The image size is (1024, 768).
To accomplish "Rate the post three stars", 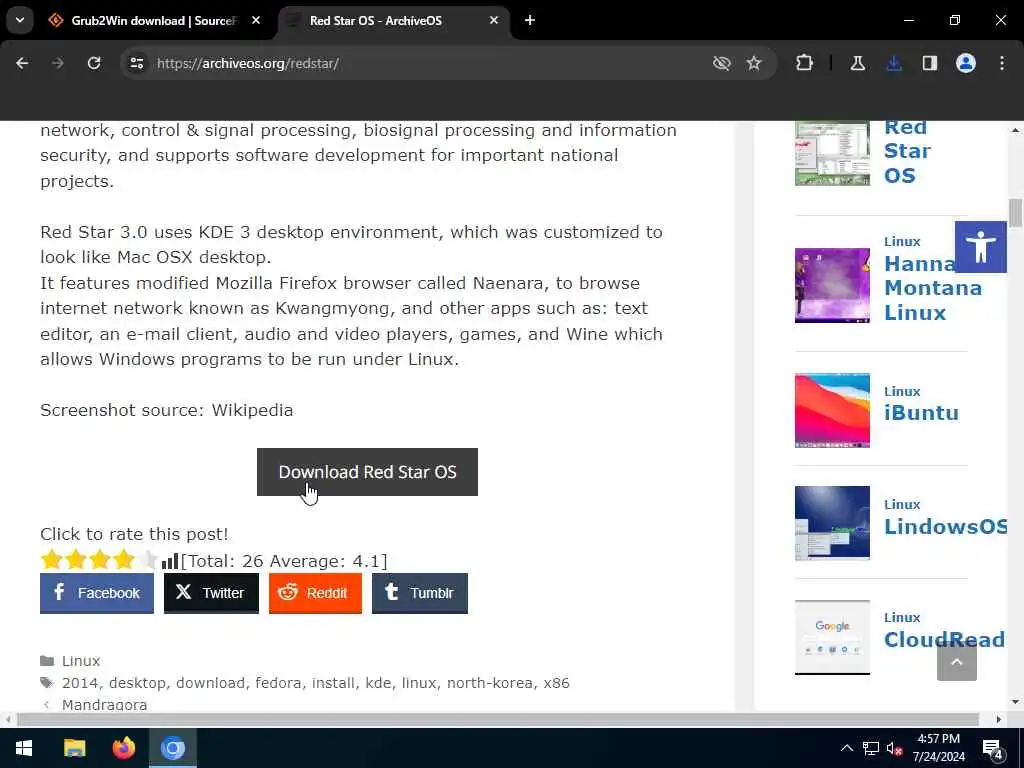I will 99,560.
